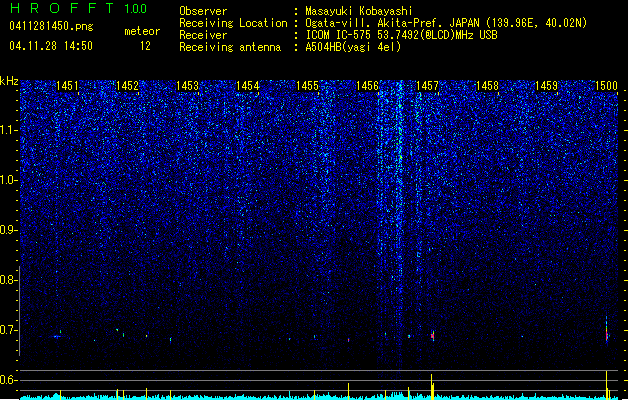Image resolution: width=629 pixels, height=400 pixels.
Task: Click the meteor count value 12
Action: click(x=145, y=46)
